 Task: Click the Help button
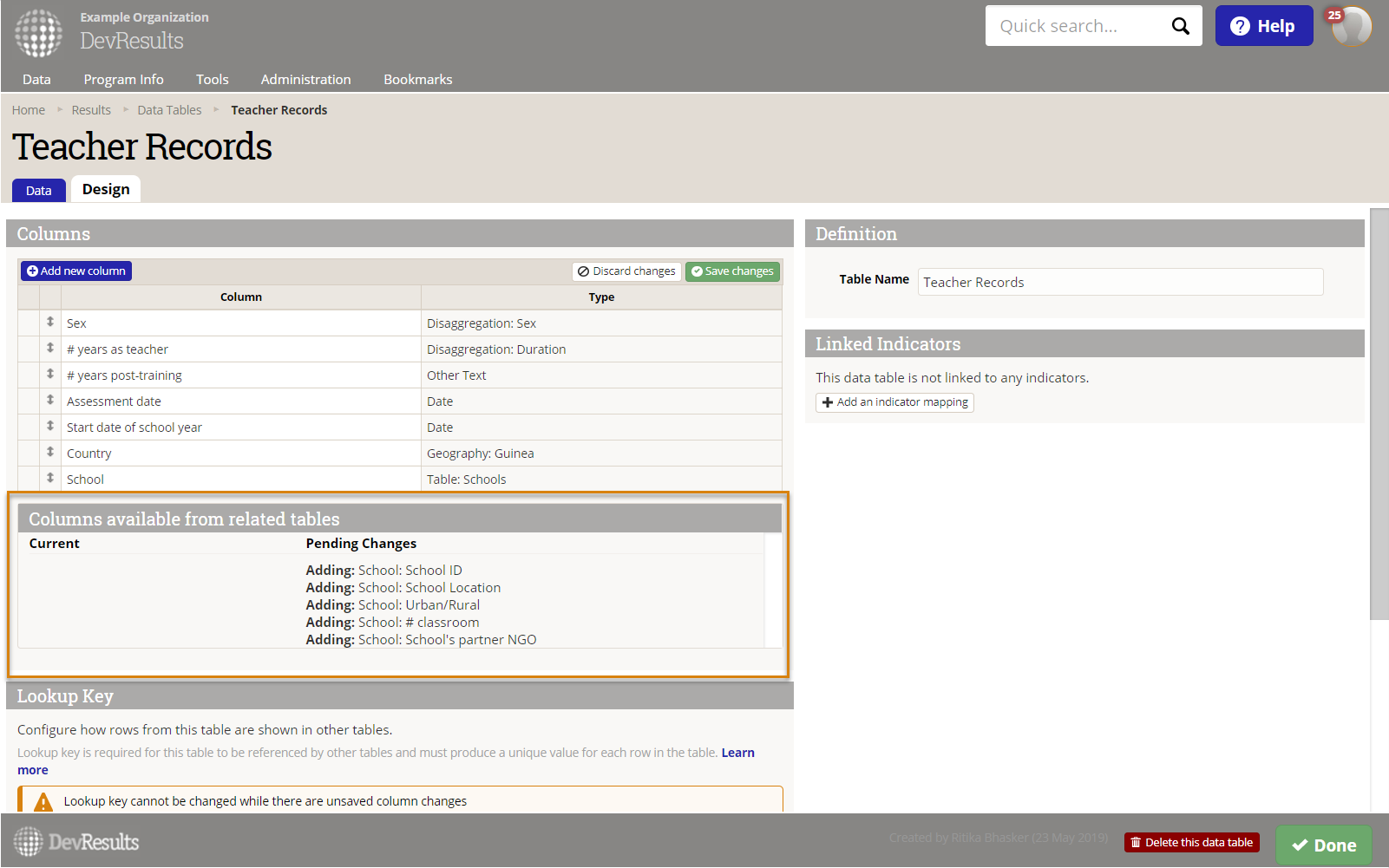(1264, 26)
